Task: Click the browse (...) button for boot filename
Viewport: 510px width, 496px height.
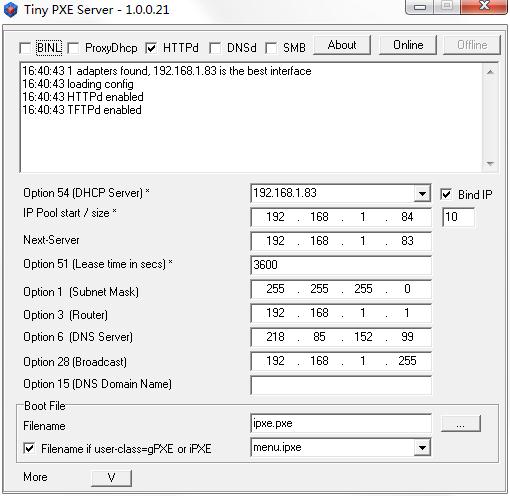Action: 461,424
